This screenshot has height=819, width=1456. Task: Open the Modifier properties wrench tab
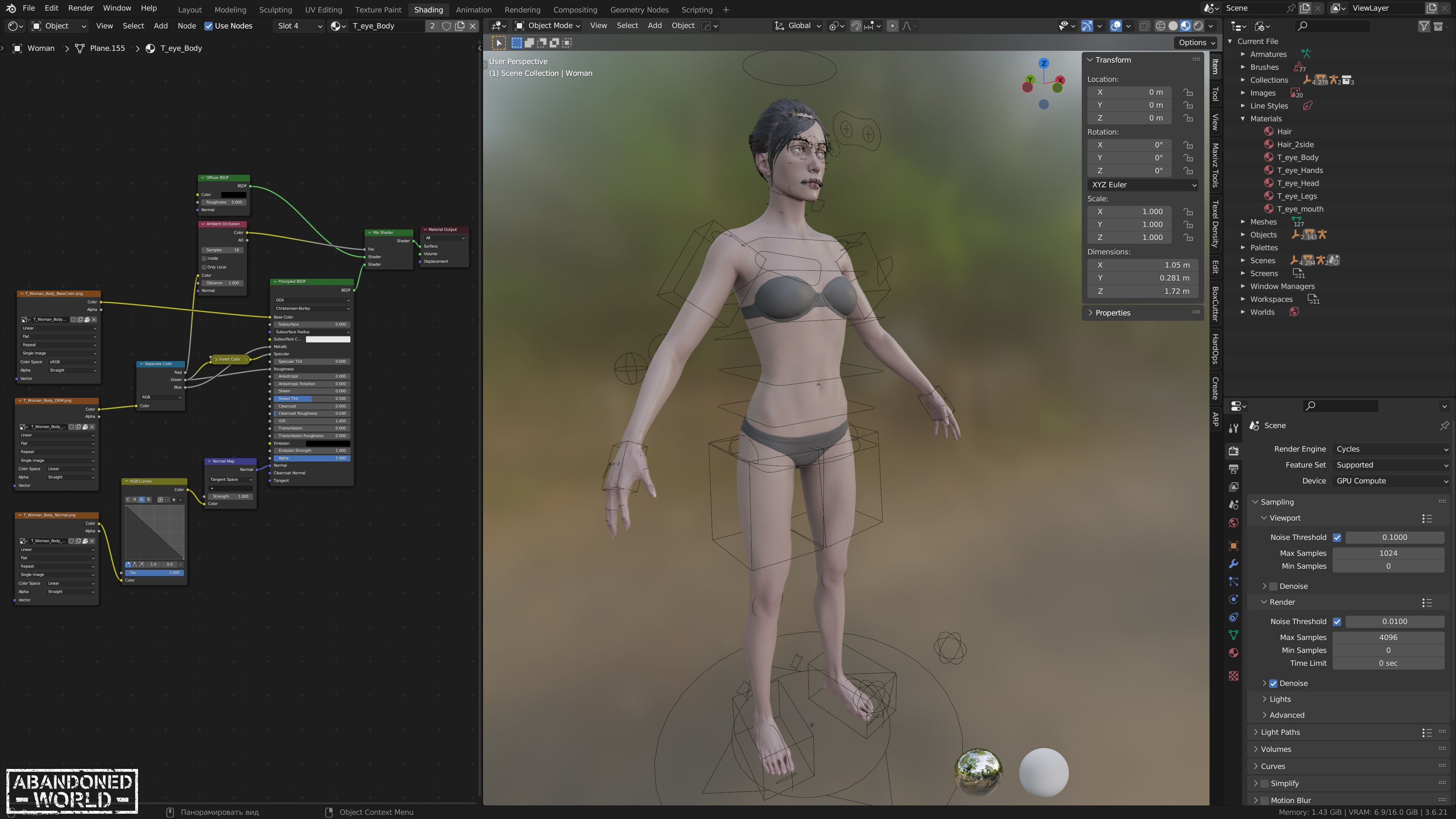pos(1233,563)
